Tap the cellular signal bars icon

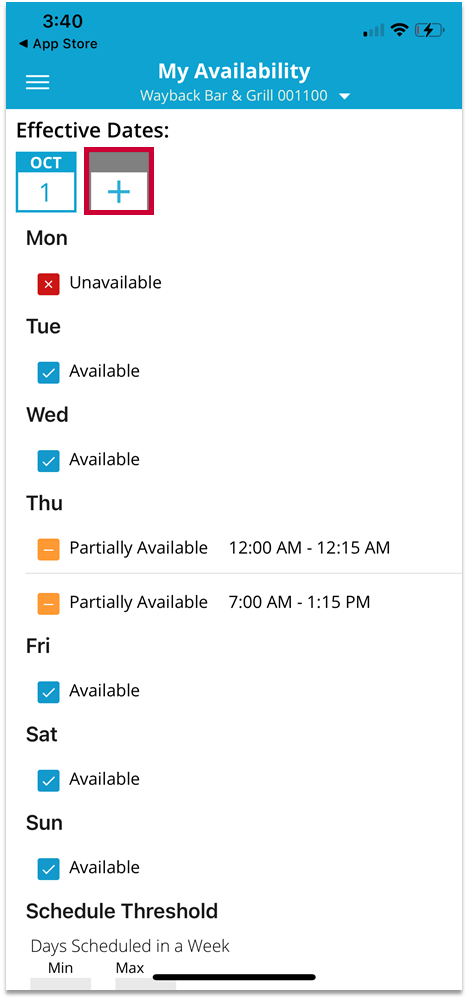pyautogui.click(x=374, y=30)
